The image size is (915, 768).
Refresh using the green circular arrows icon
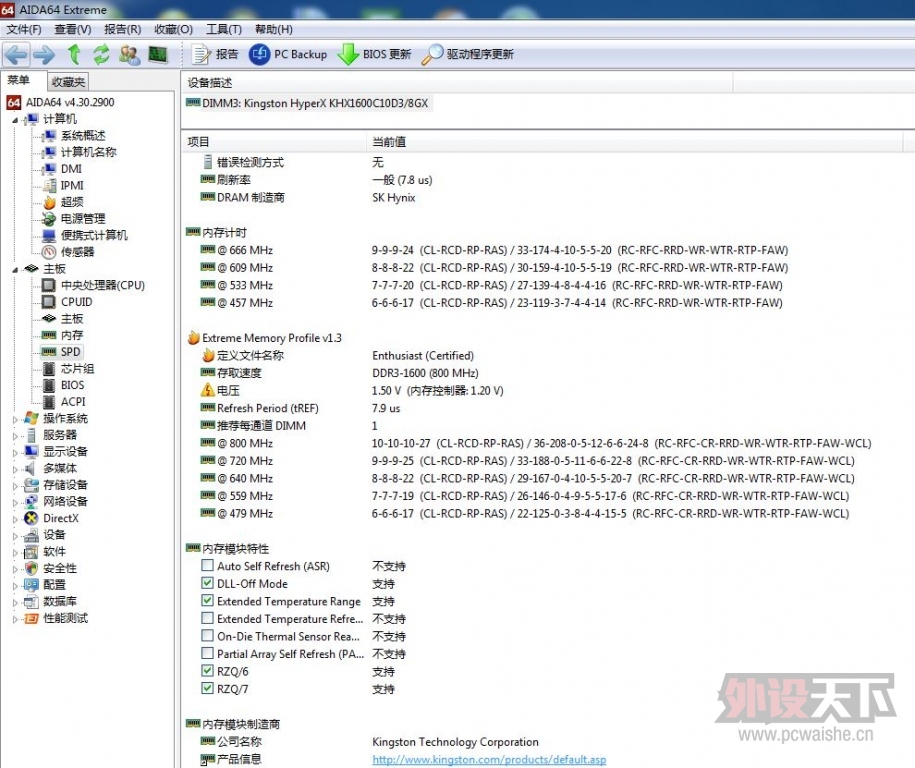pos(102,54)
